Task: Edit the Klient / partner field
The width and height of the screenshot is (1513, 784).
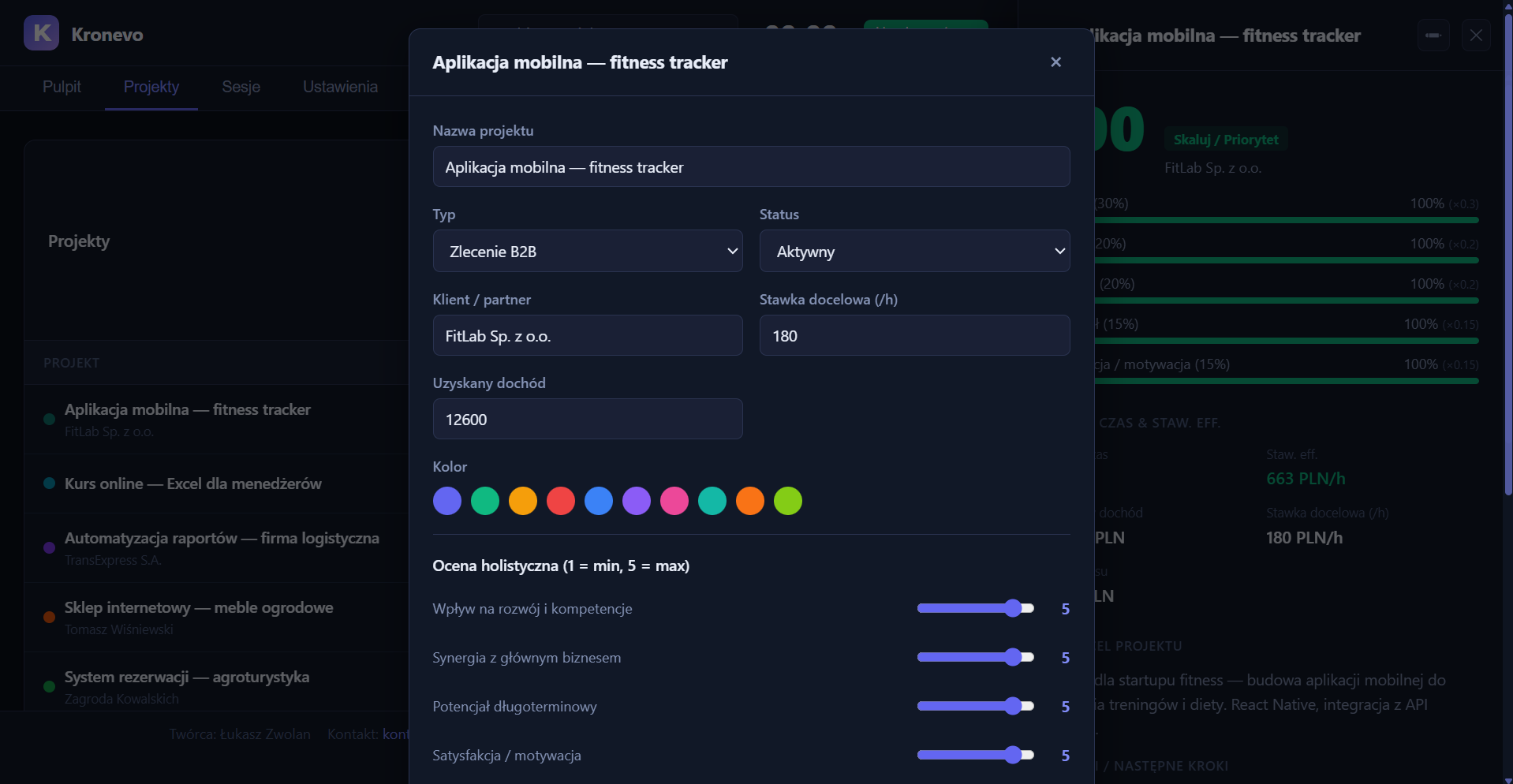Action: click(x=588, y=336)
